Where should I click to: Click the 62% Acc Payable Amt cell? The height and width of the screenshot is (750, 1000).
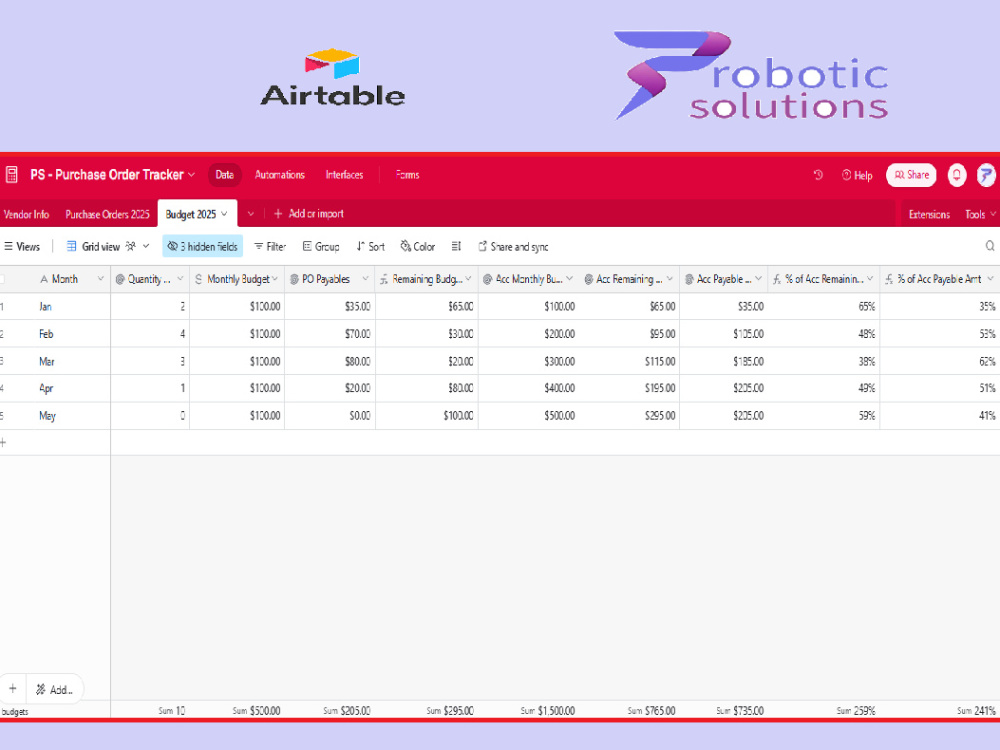[940, 362]
